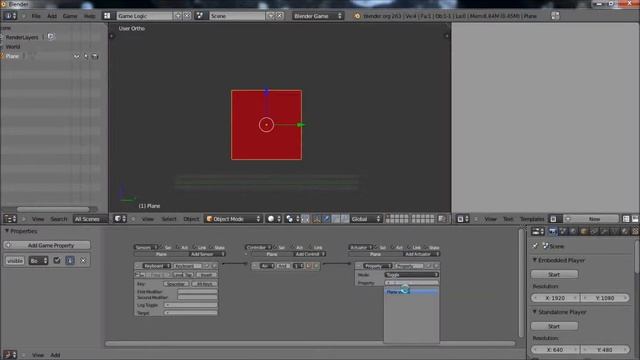Open the Object Mode dropdown
This screenshot has height=360, width=640.
click(x=233, y=219)
